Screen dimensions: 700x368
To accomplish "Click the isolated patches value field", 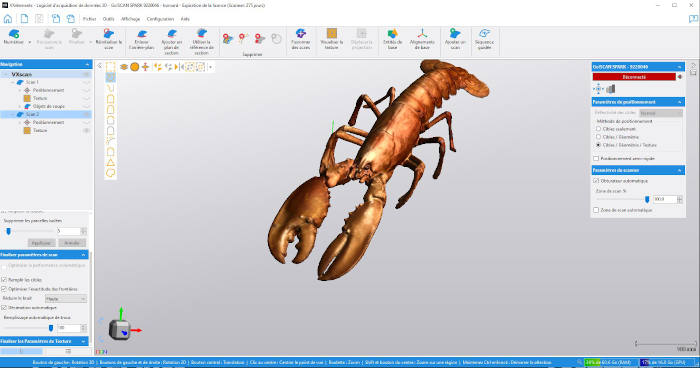I will click(x=68, y=231).
